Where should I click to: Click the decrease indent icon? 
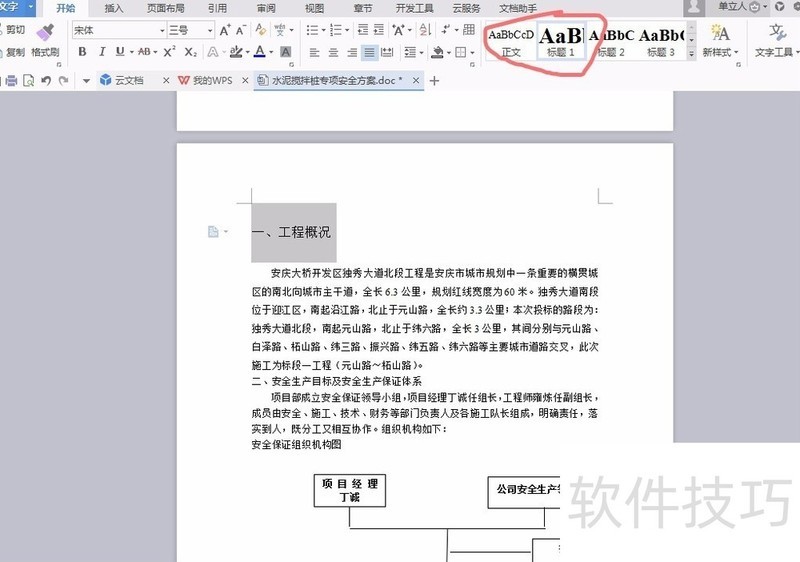(x=363, y=30)
